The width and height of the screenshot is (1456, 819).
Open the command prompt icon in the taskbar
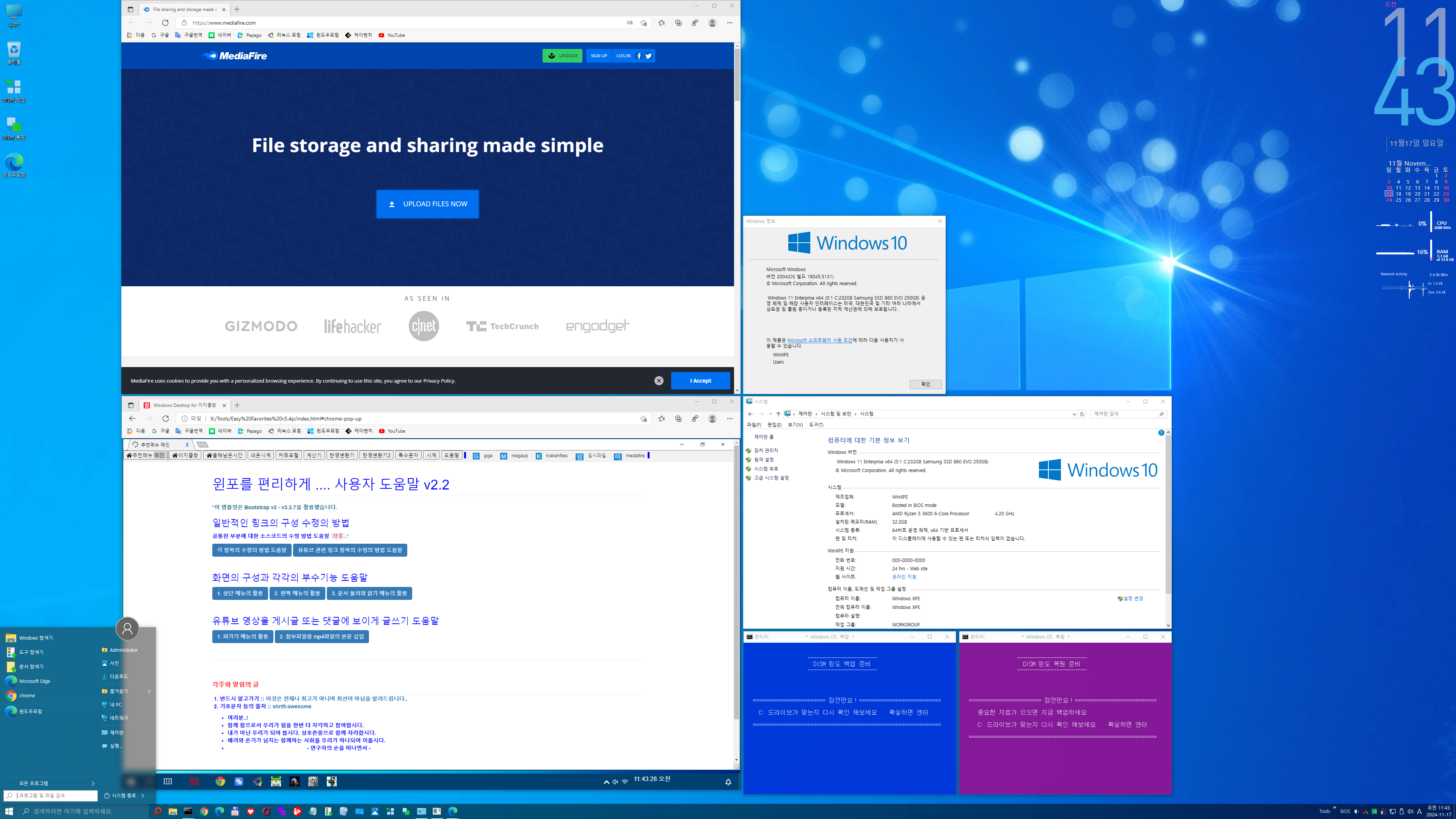188,811
